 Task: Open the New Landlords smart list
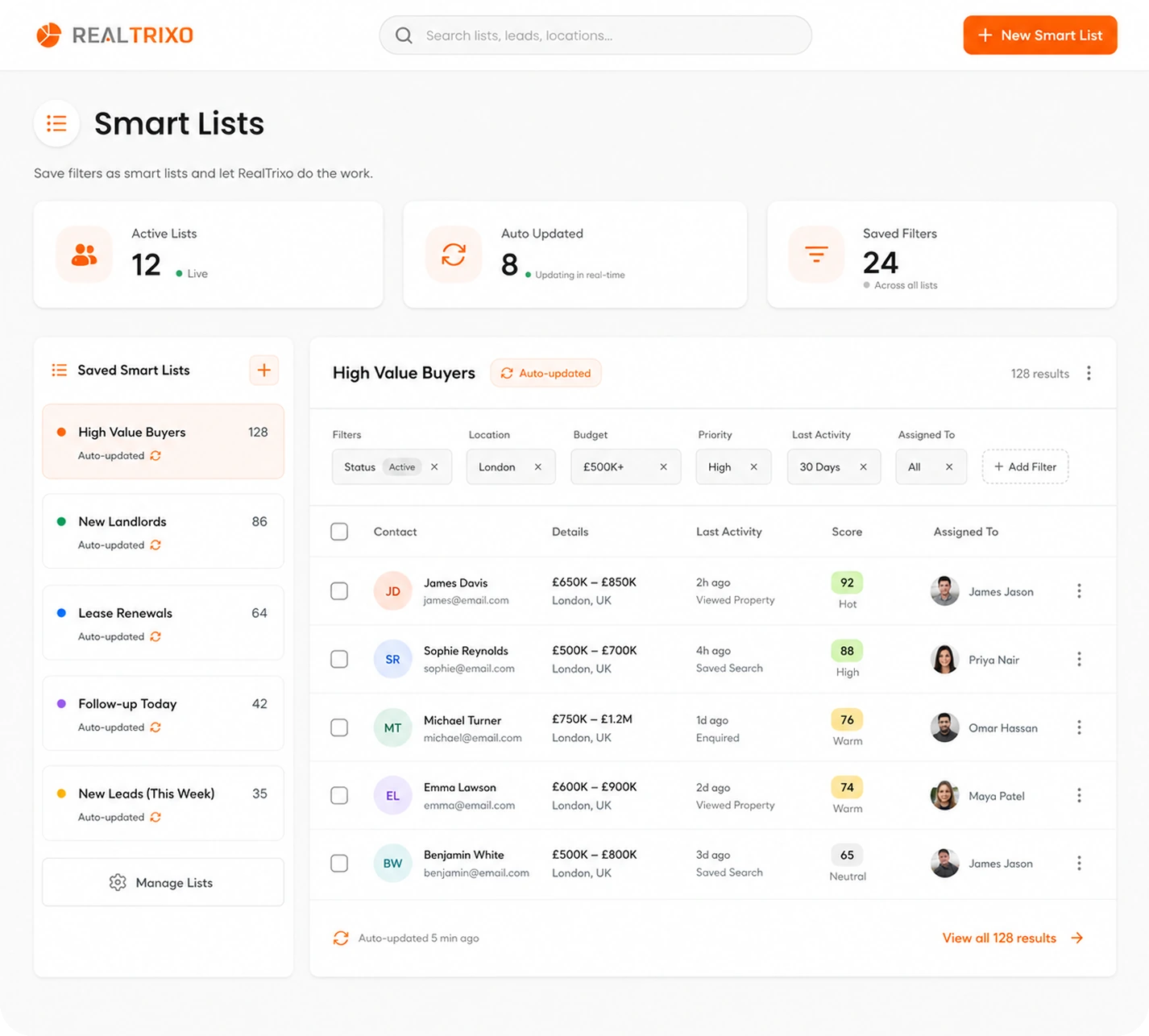point(163,532)
